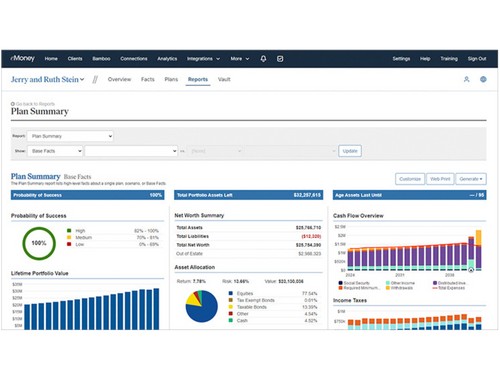Open the notifications bell icon
Screen dimensions: 500x380
pyautogui.click(x=263, y=59)
